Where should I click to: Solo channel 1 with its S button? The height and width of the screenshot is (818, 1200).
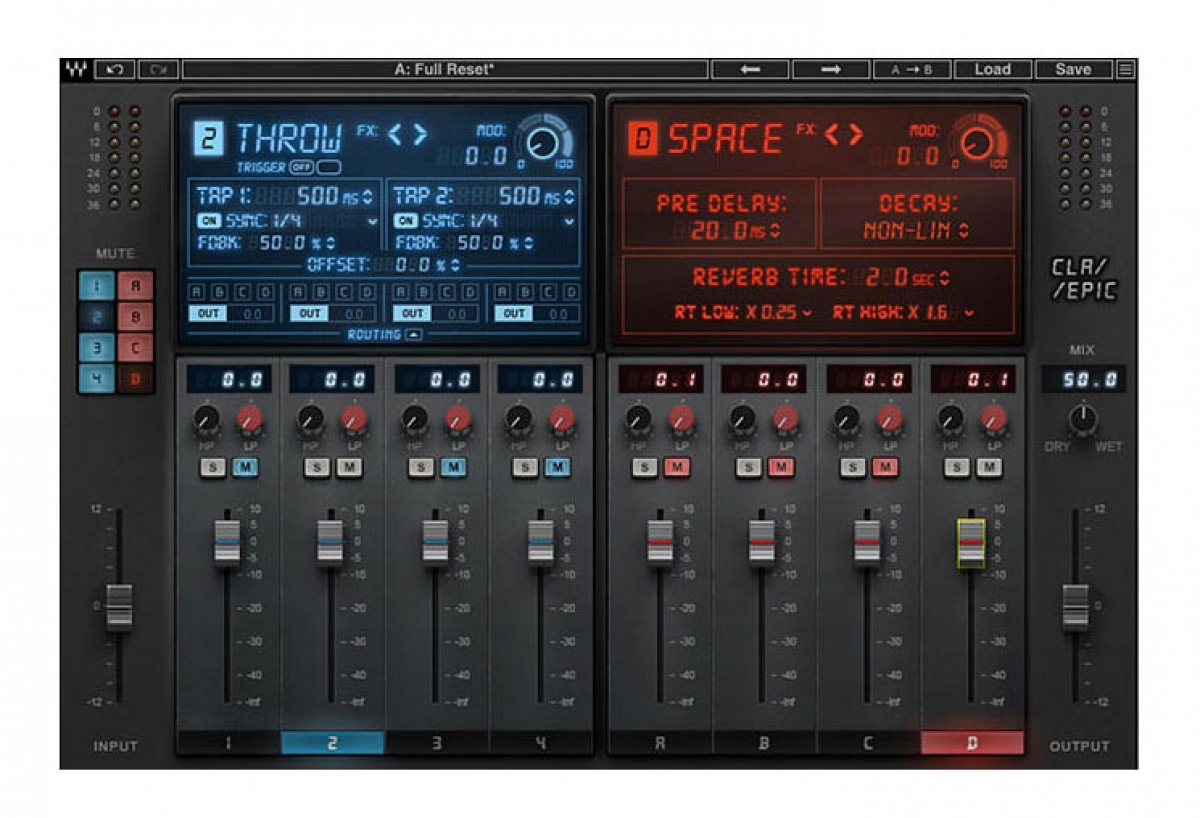(x=212, y=467)
